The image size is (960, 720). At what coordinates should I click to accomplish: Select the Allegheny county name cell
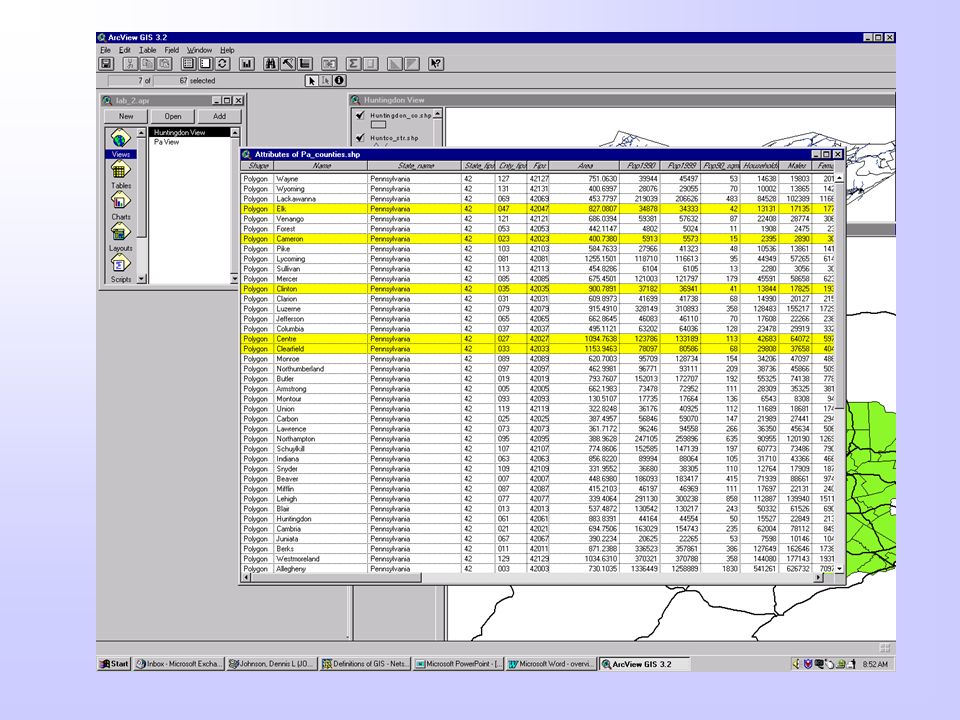pyautogui.click(x=320, y=569)
